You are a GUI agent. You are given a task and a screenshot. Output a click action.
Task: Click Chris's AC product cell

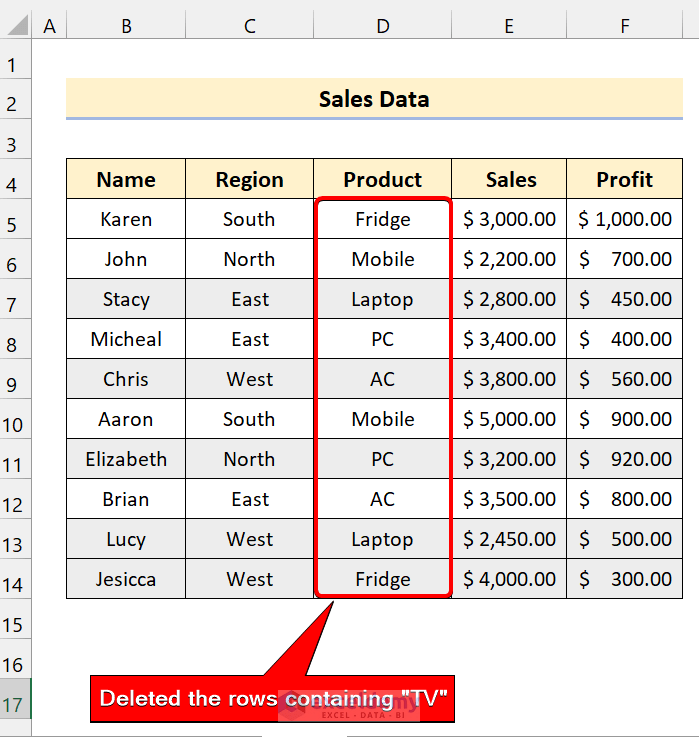coord(383,378)
